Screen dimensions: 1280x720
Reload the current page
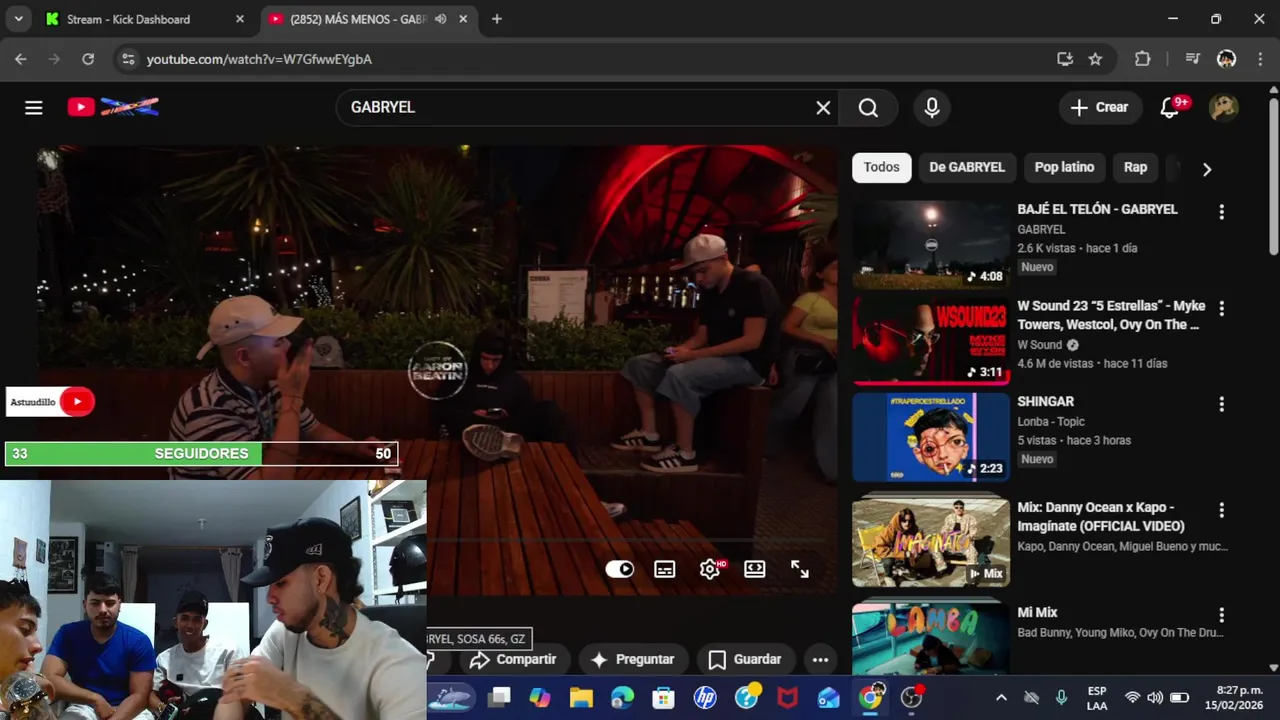(x=88, y=59)
